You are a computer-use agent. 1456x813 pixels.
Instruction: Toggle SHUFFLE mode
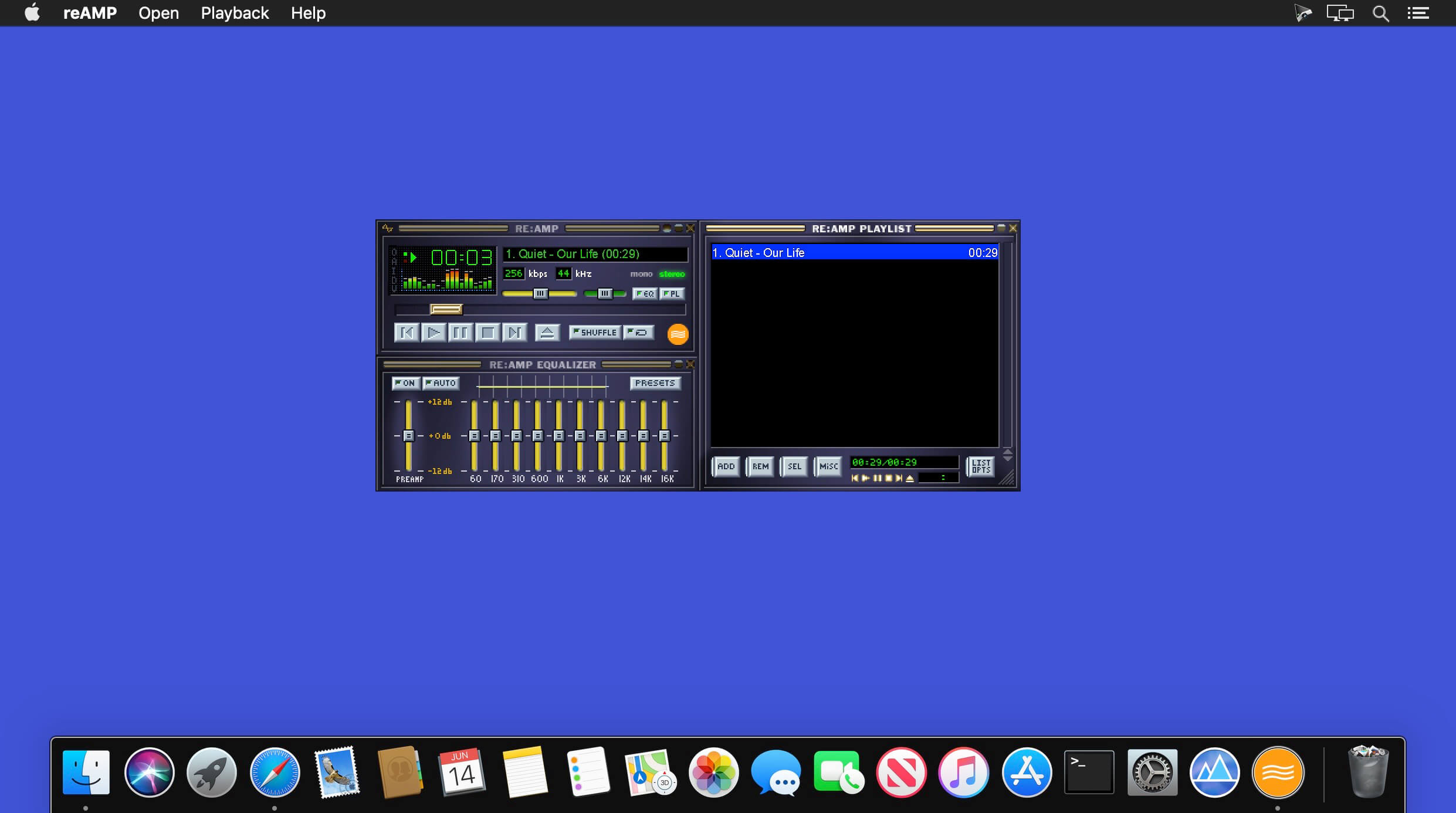tap(595, 333)
